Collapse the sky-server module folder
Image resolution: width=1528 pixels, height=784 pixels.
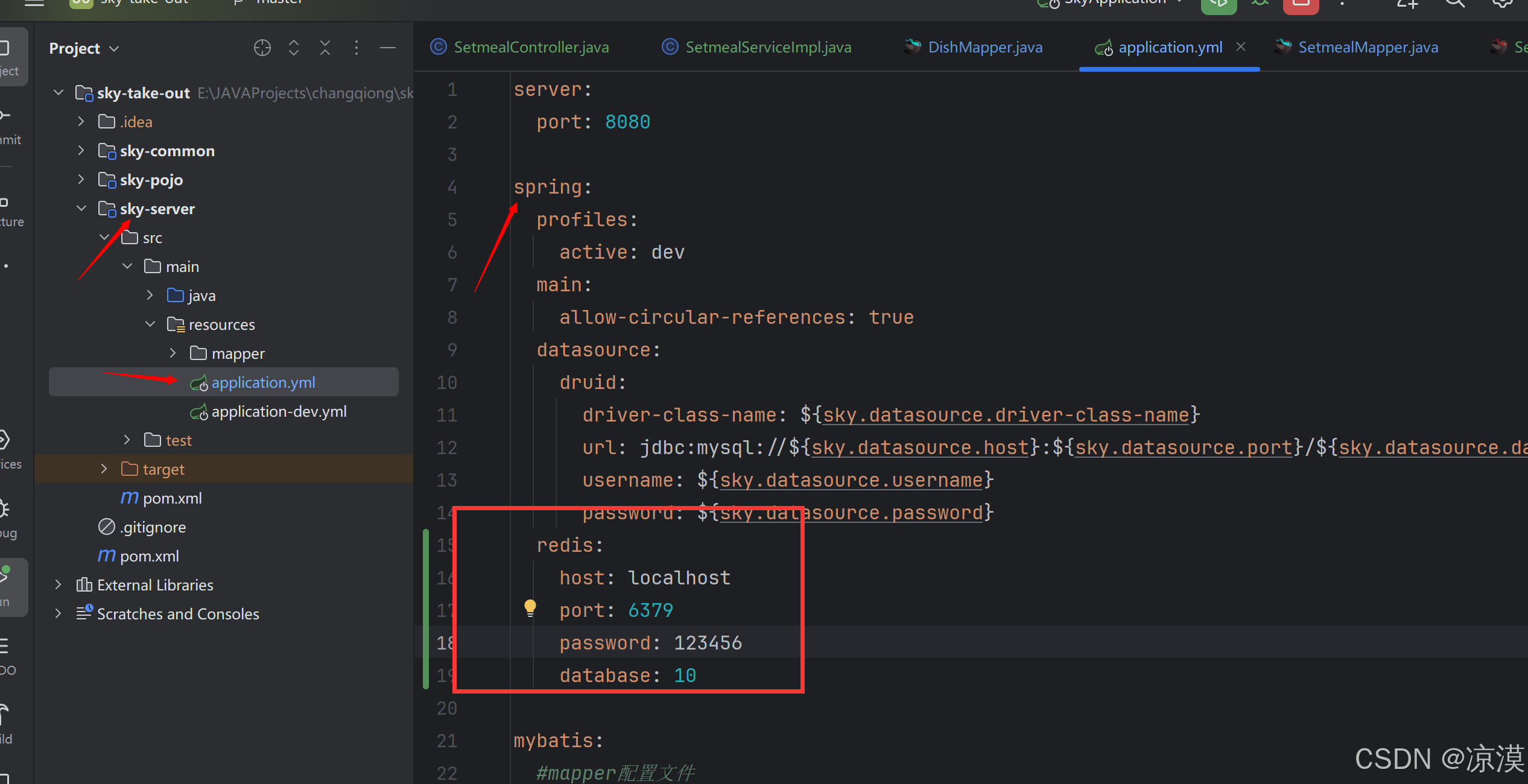(81, 209)
